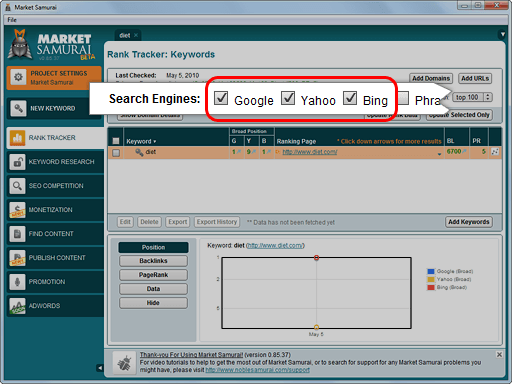The height and width of the screenshot is (384, 512).
Task: Click the Yahoo position value 9
Action: [x=249, y=152]
